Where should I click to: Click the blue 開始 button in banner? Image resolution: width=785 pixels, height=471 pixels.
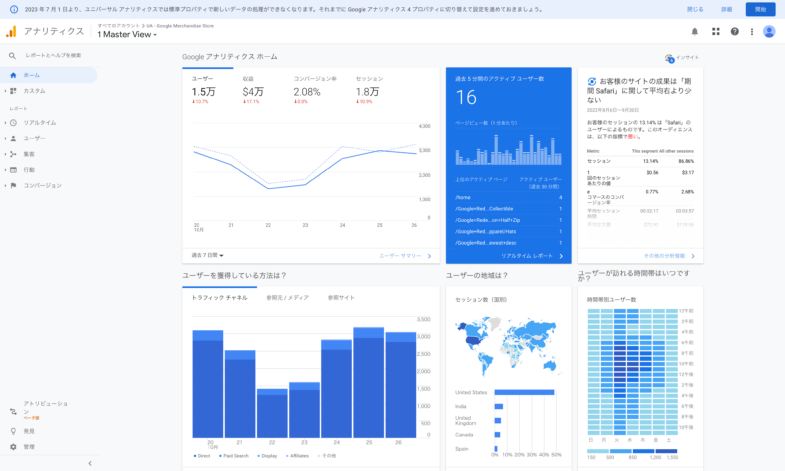pos(760,9)
